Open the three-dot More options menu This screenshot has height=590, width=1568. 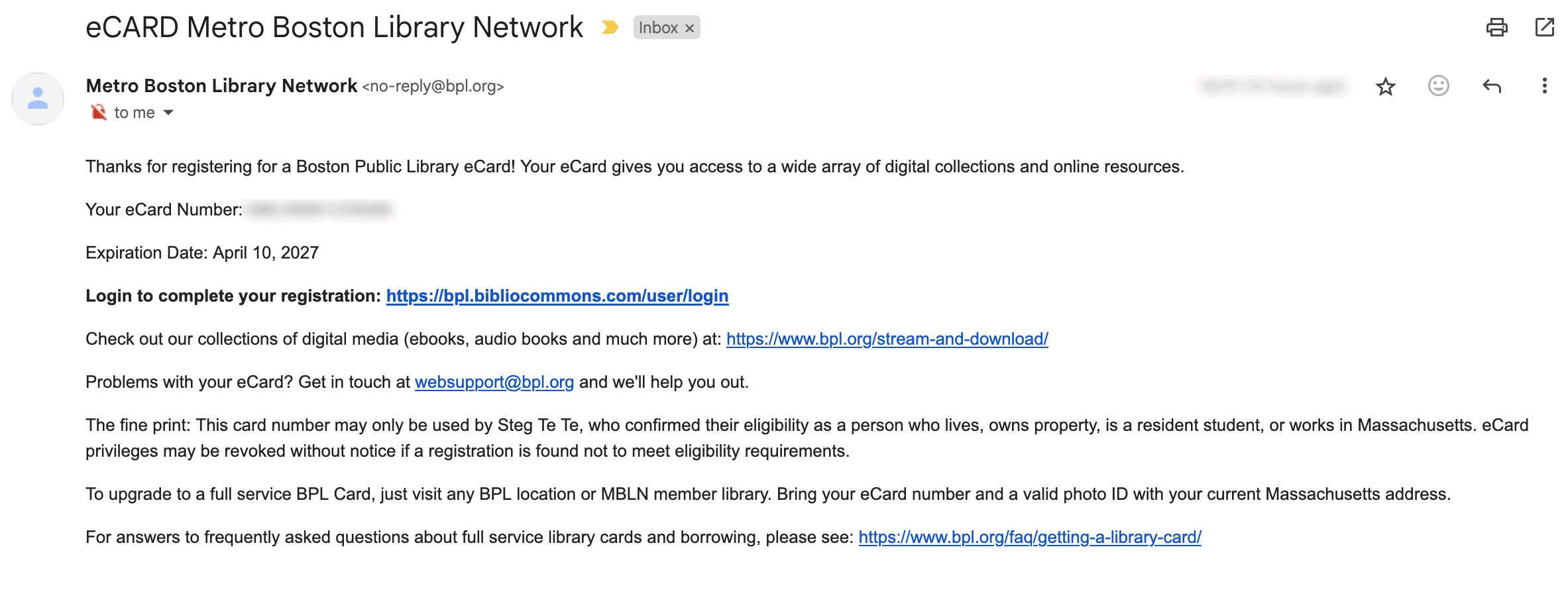1544,86
